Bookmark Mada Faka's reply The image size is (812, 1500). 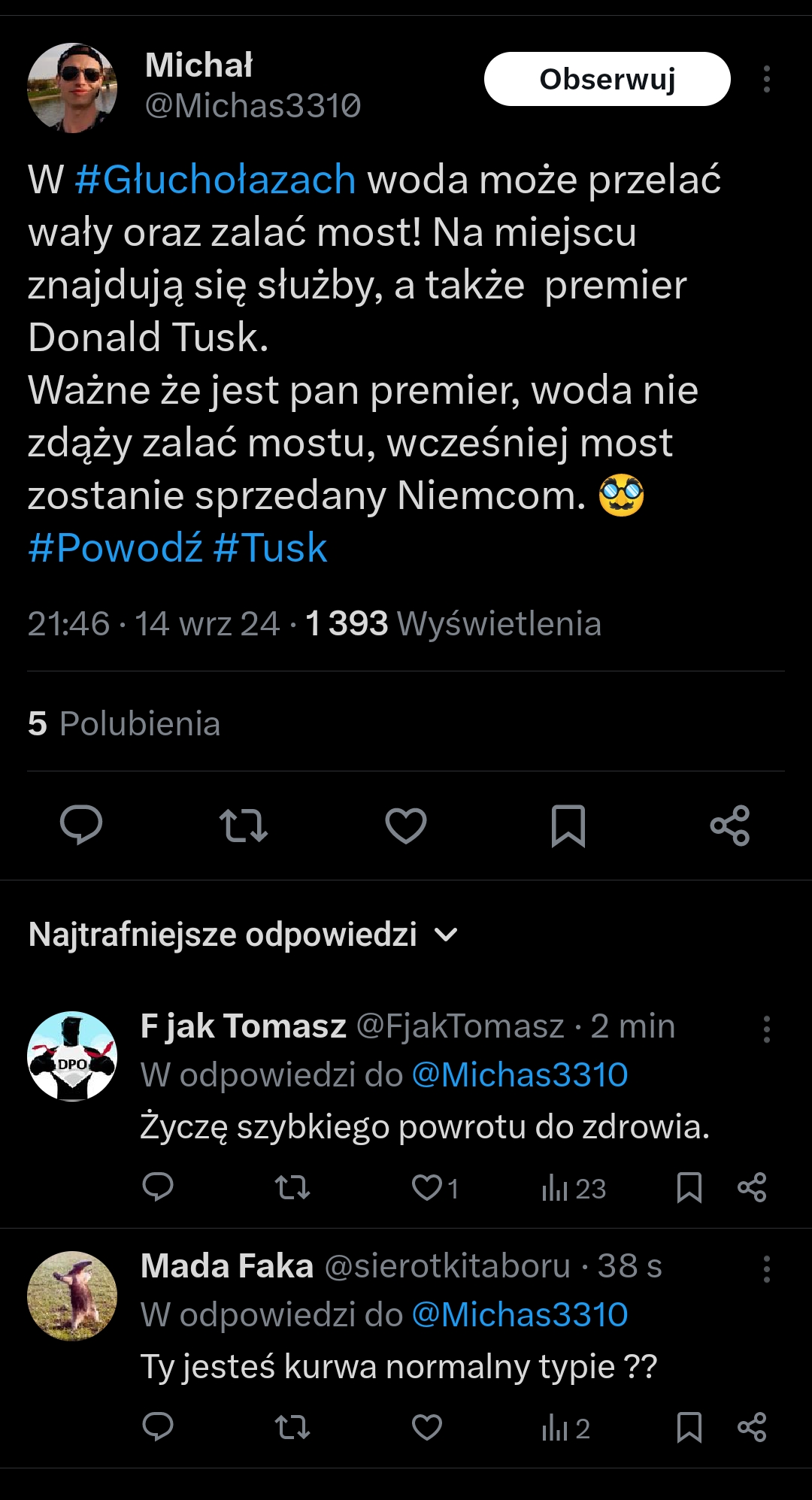pos(689,1427)
